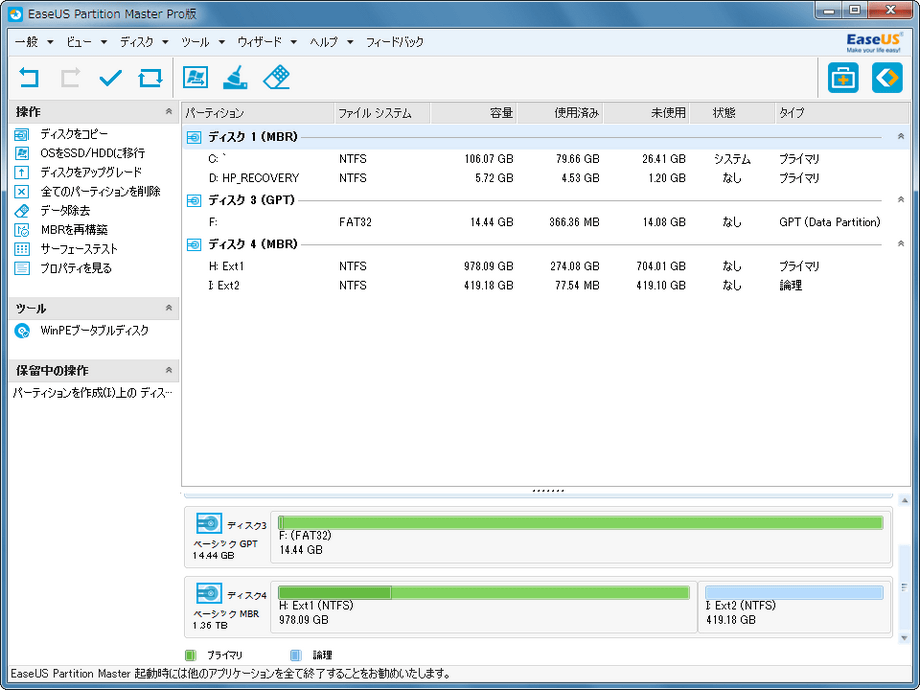The image size is (920, 690).
Task: Select the I: Ext2 partition row
Action: point(546,286)
